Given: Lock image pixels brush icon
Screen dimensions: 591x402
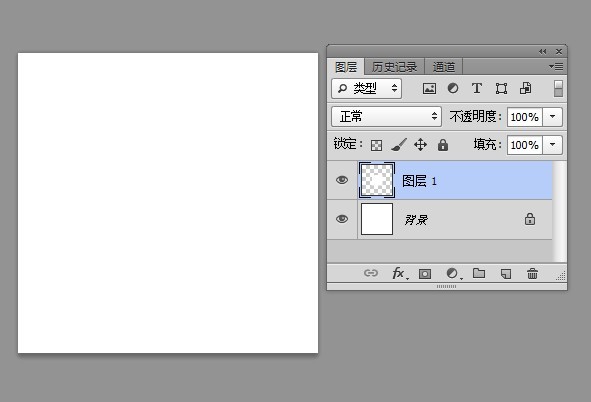Looking at the screenshot, I should 399,145.
